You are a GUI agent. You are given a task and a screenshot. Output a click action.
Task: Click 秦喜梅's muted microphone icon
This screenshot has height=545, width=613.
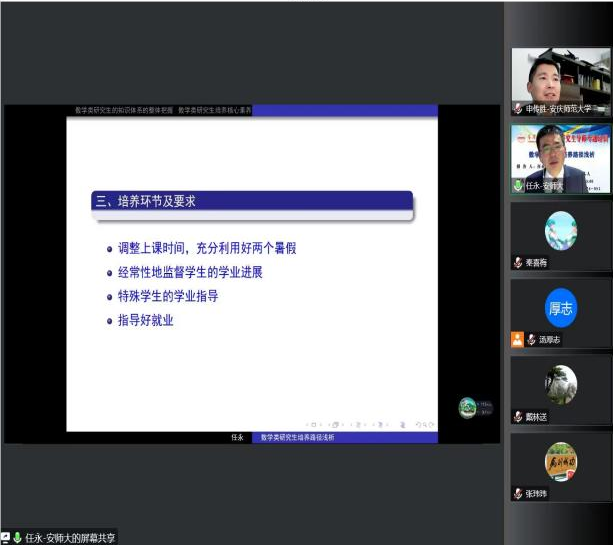pos(517,263)
